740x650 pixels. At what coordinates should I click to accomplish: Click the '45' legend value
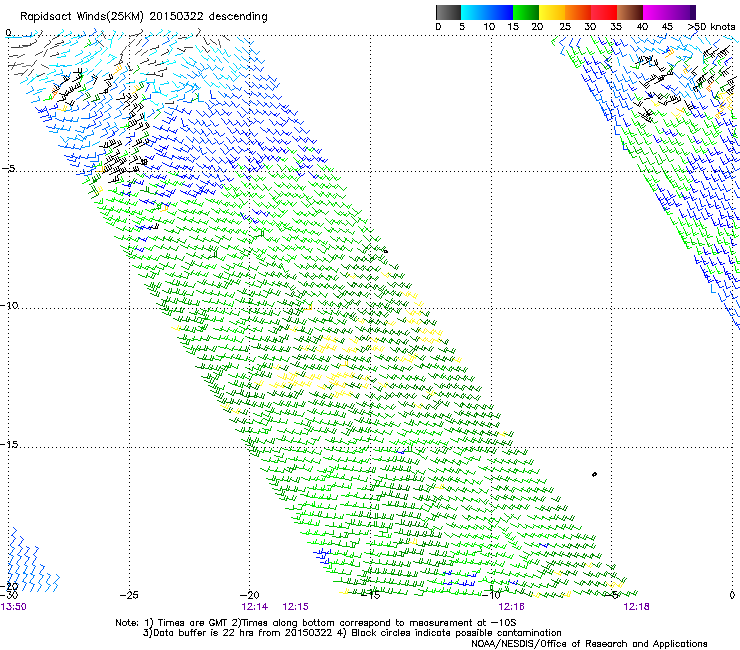[667, 26]
